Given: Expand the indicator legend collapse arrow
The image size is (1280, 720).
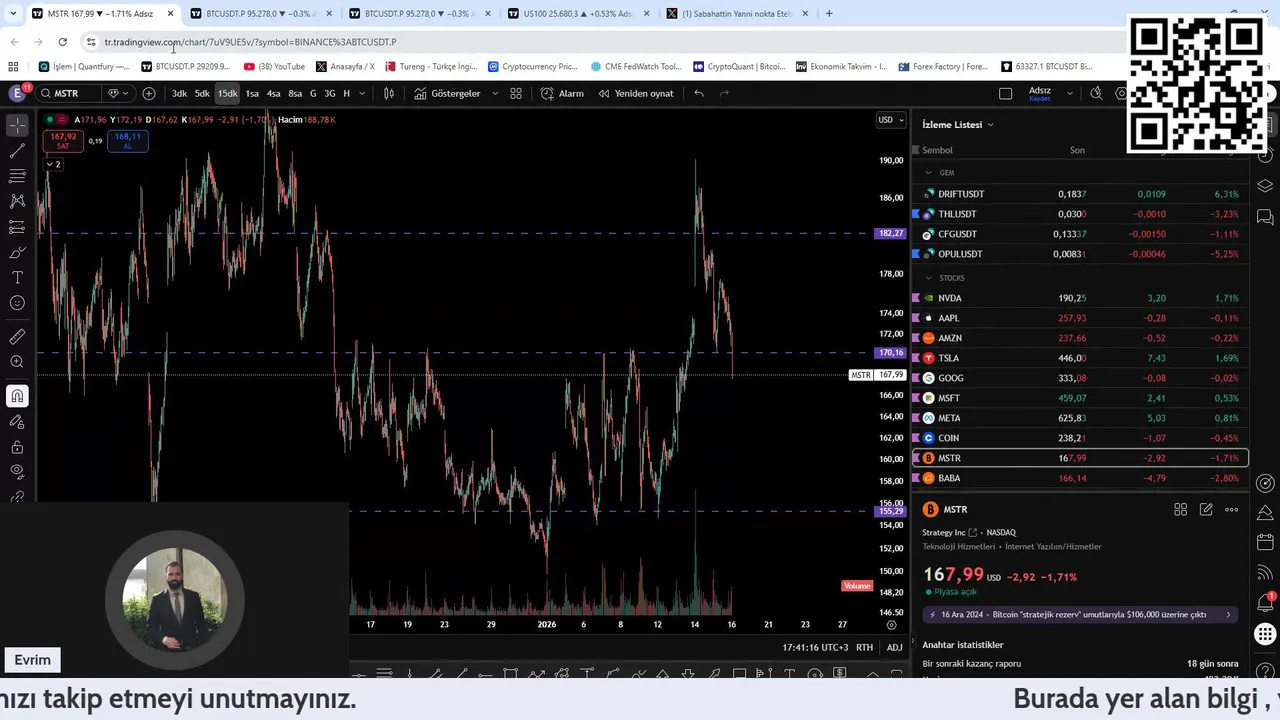Looking at the screenshot, I should coord(53,164).
